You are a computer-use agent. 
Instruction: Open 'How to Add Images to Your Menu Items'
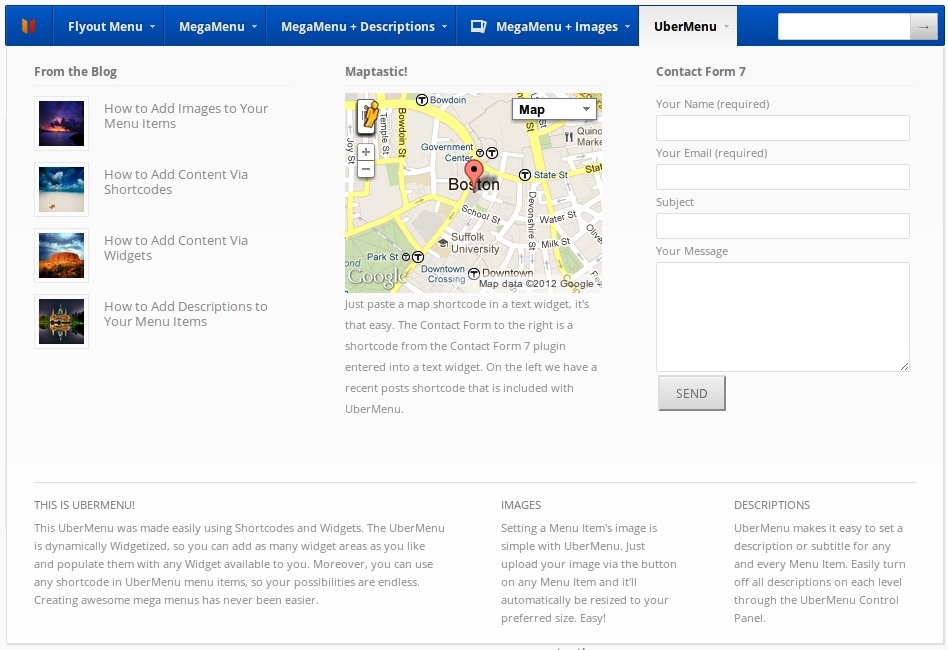(x=186, y=115)
